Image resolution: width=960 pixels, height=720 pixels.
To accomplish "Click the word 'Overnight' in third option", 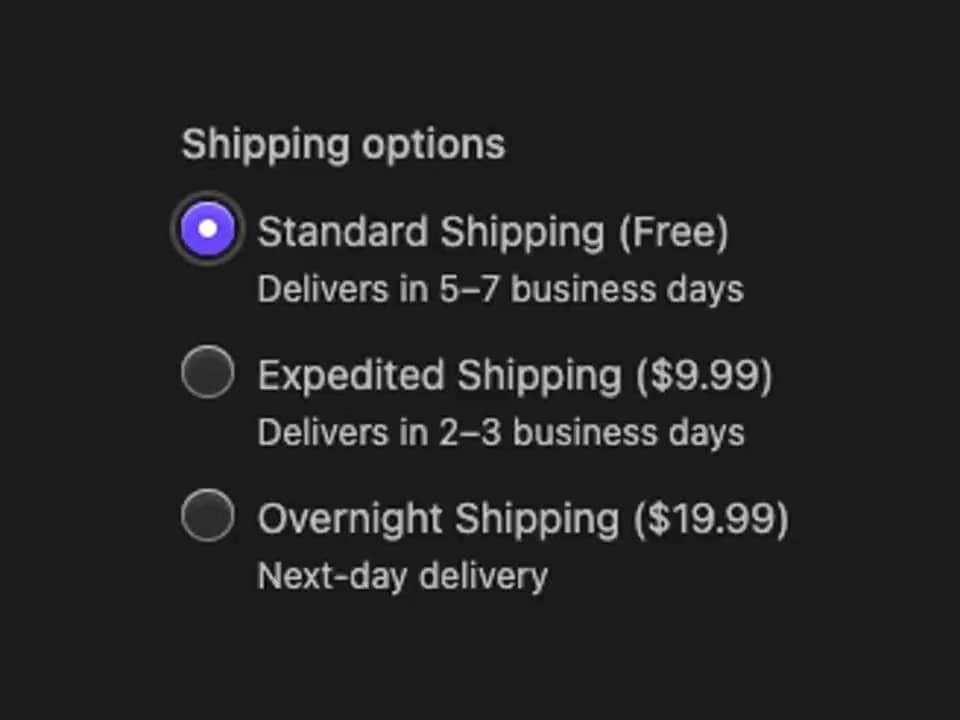I will coord(350,520).
